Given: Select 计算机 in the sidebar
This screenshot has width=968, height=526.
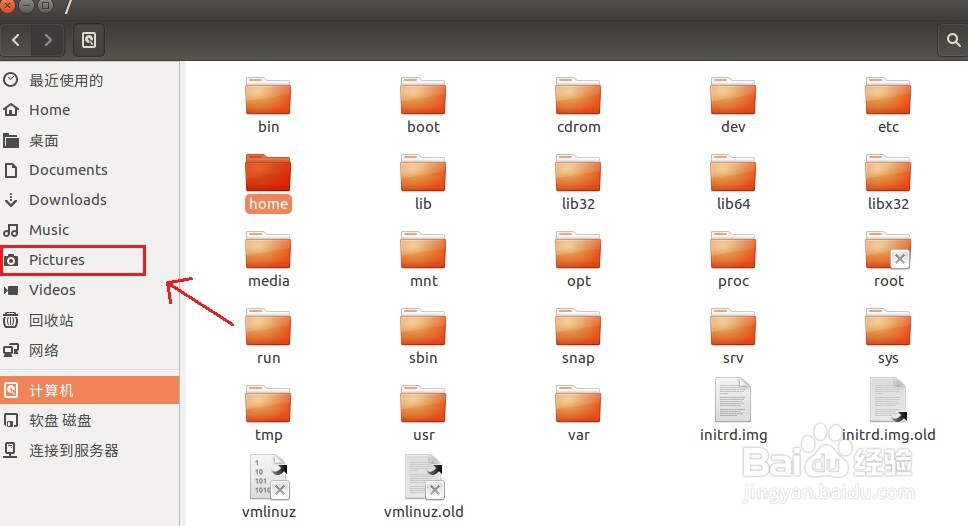Looking at the screenshot, I should point(90,390).
